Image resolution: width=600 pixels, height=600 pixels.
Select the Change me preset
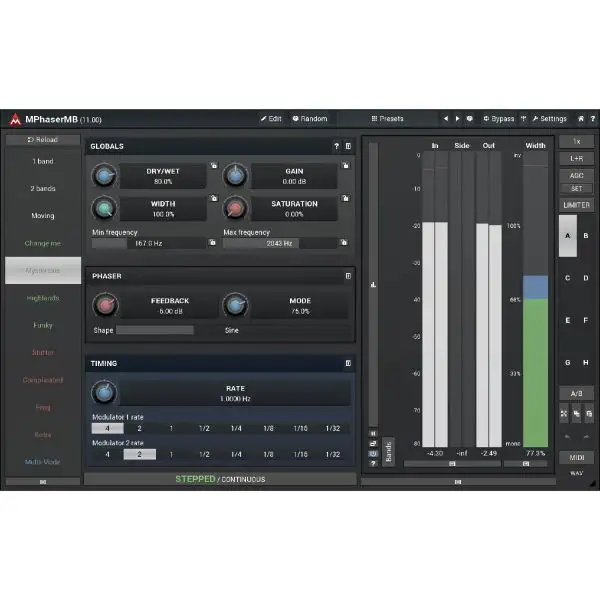(43, 243)
